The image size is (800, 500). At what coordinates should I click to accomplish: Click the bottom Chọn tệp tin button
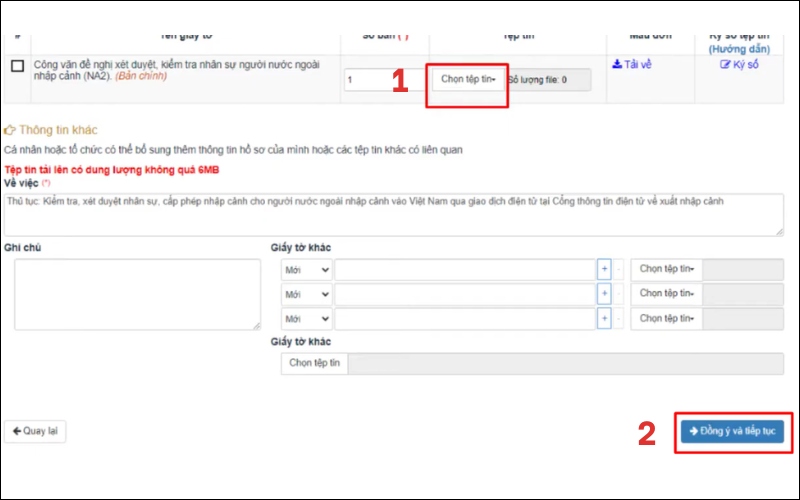click(x=314, y=363)
